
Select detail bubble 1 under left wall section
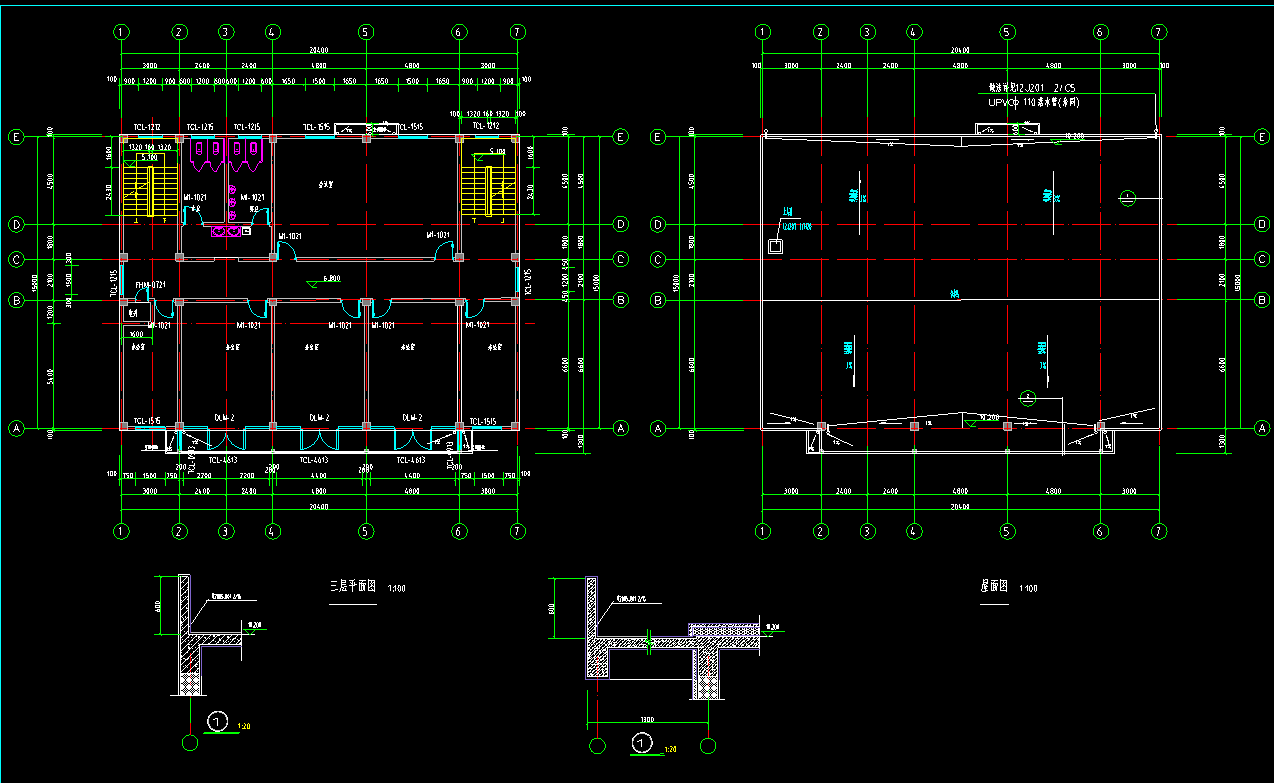click(x=219, y=720)
